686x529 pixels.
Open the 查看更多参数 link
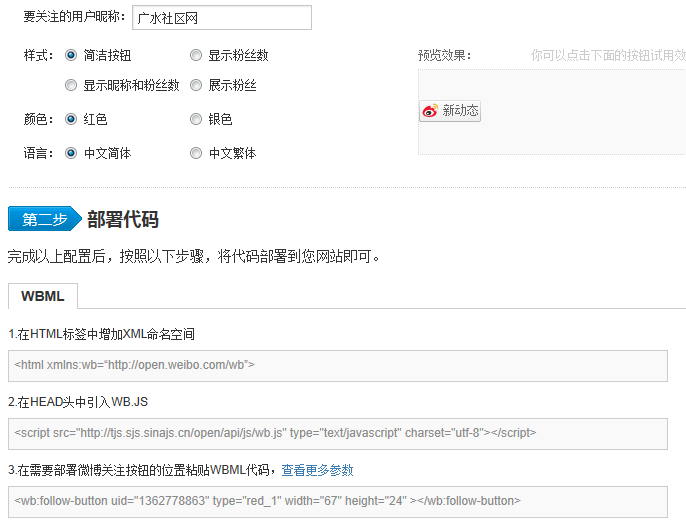click(x=317, y=470)
